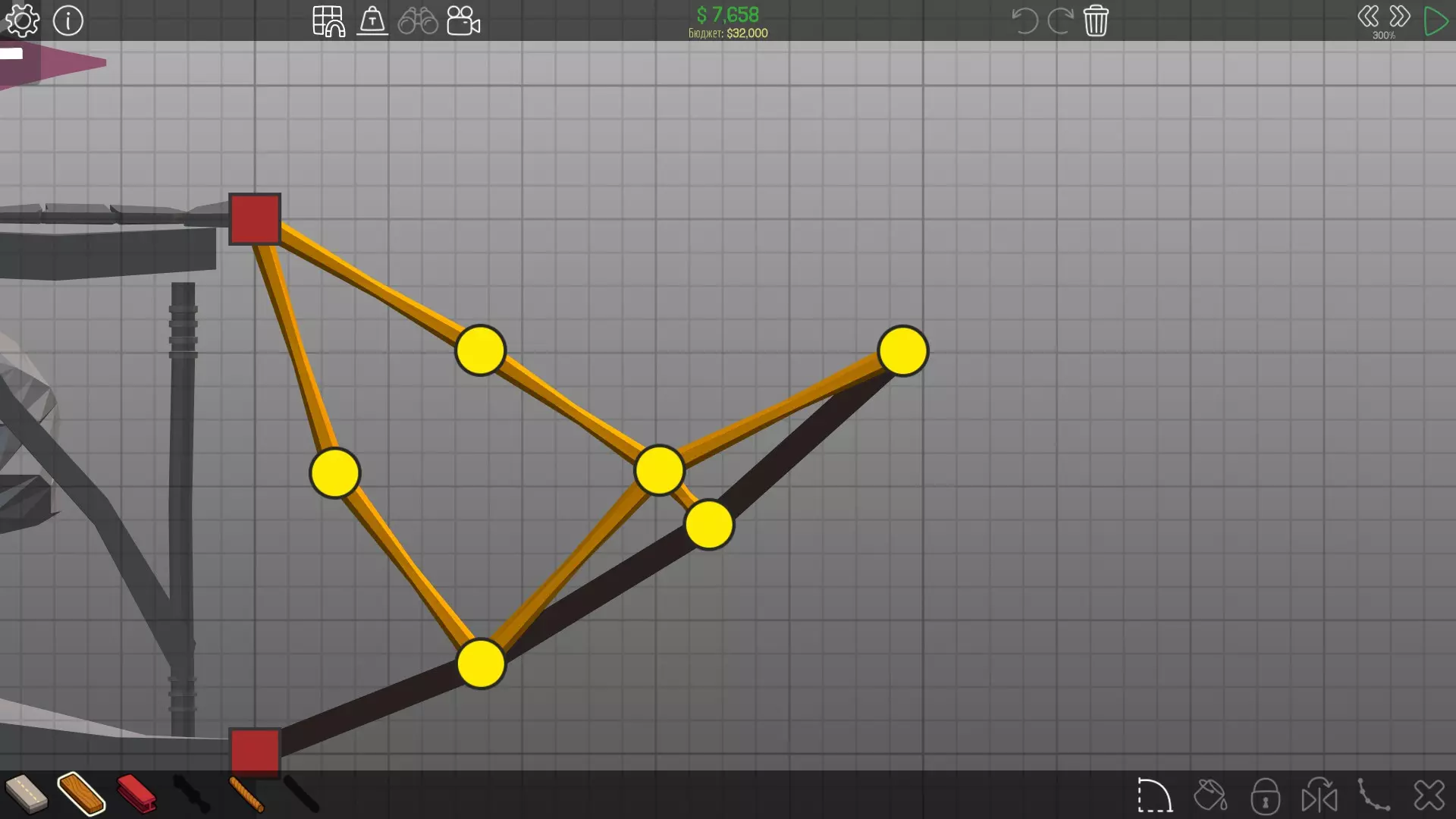Toggle the padlock lock mode

(x=1265, y=795)
